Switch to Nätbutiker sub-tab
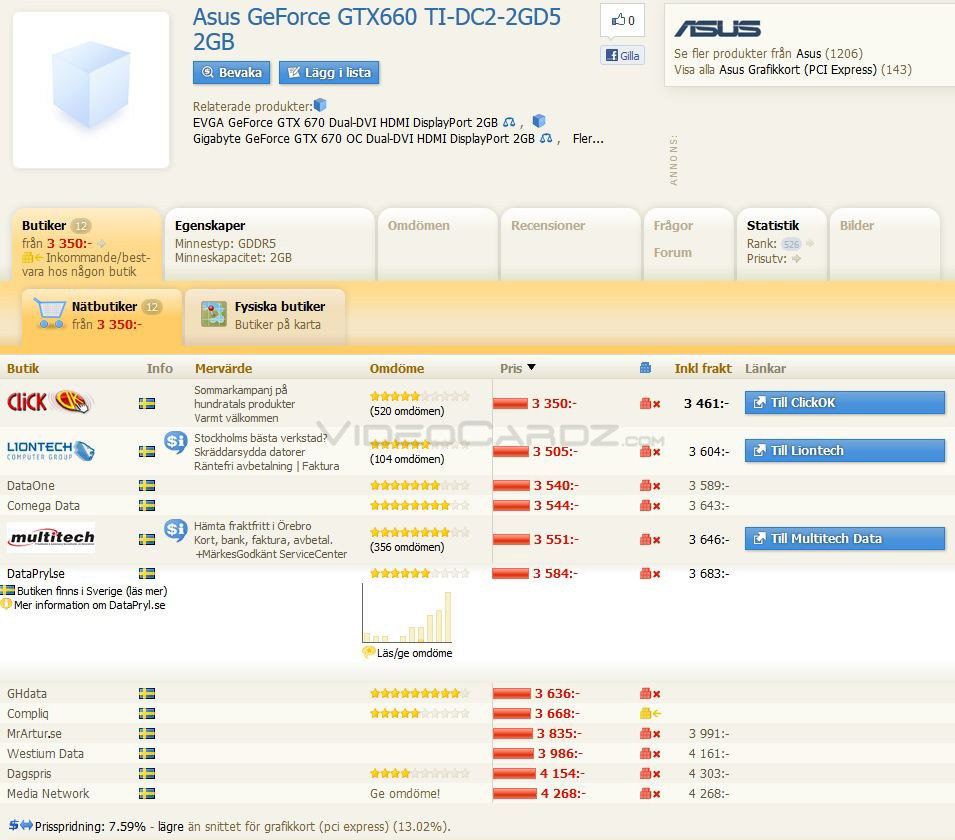Viewport: 955px width, 840px height. [102, 317]
